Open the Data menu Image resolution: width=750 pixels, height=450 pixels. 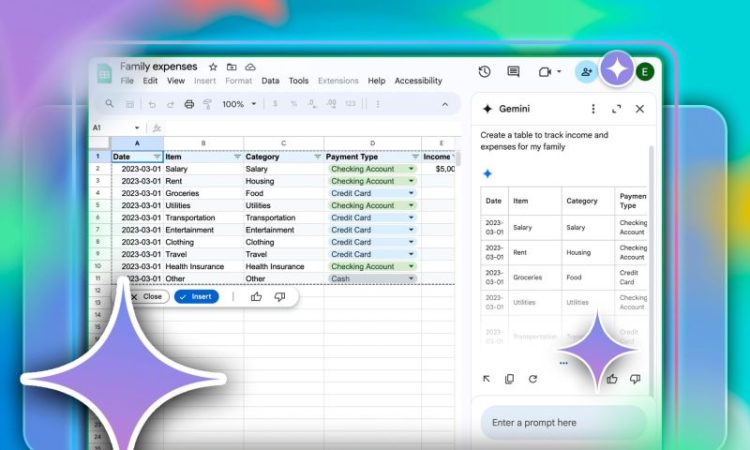pyautogui.click(x=270, y=81)
